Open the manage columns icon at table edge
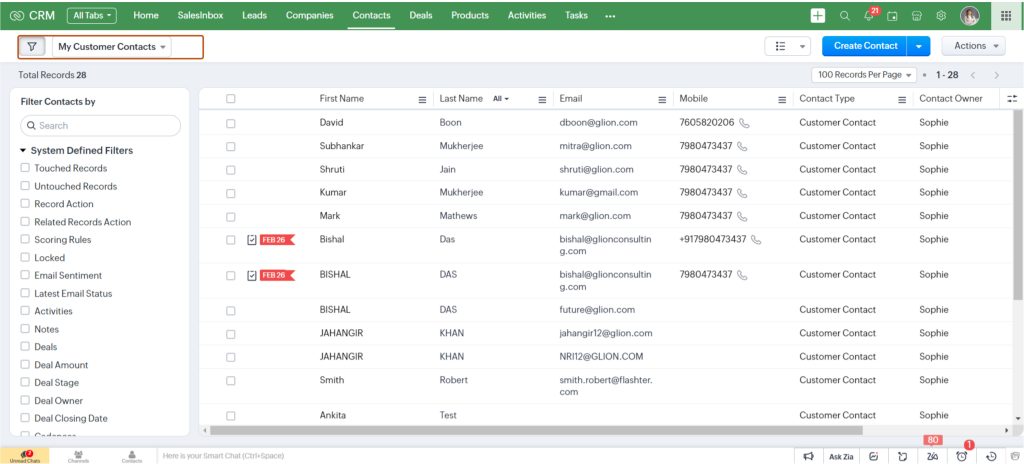The height and width of the screenshot is (464, 1024). 1012,99
